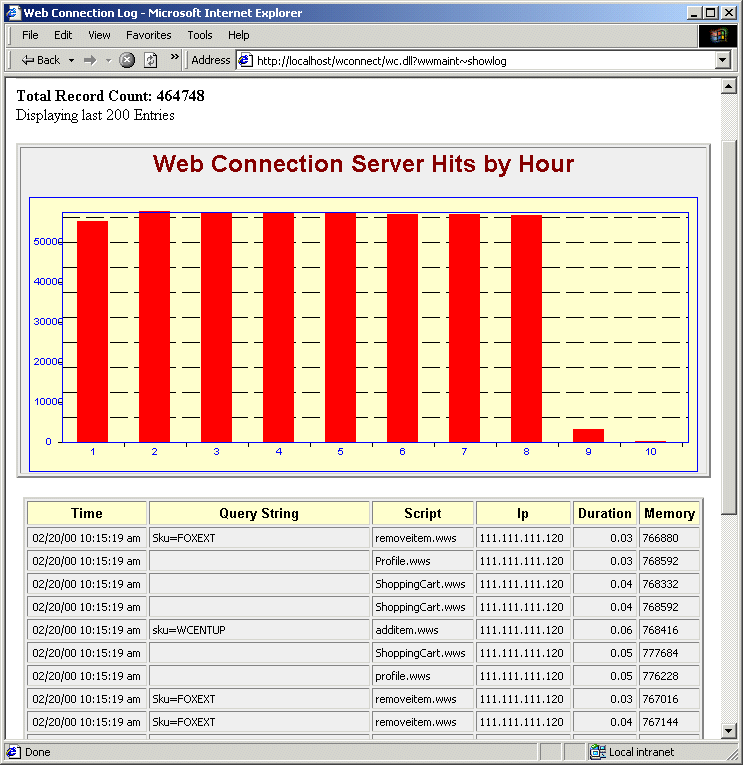Open the Tools menu
The height and width of the screenshot is (765, 743).
(x=200, y=35)
